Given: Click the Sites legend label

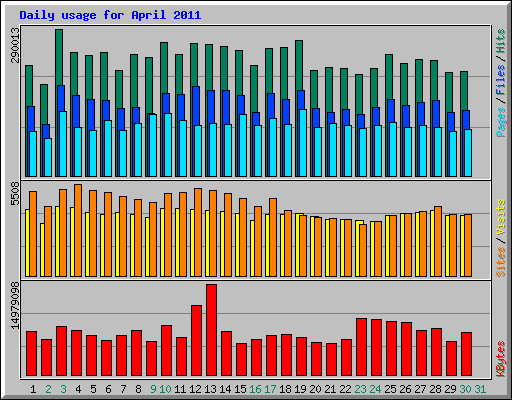Looking at the screenshot, I should click(501, 262).
